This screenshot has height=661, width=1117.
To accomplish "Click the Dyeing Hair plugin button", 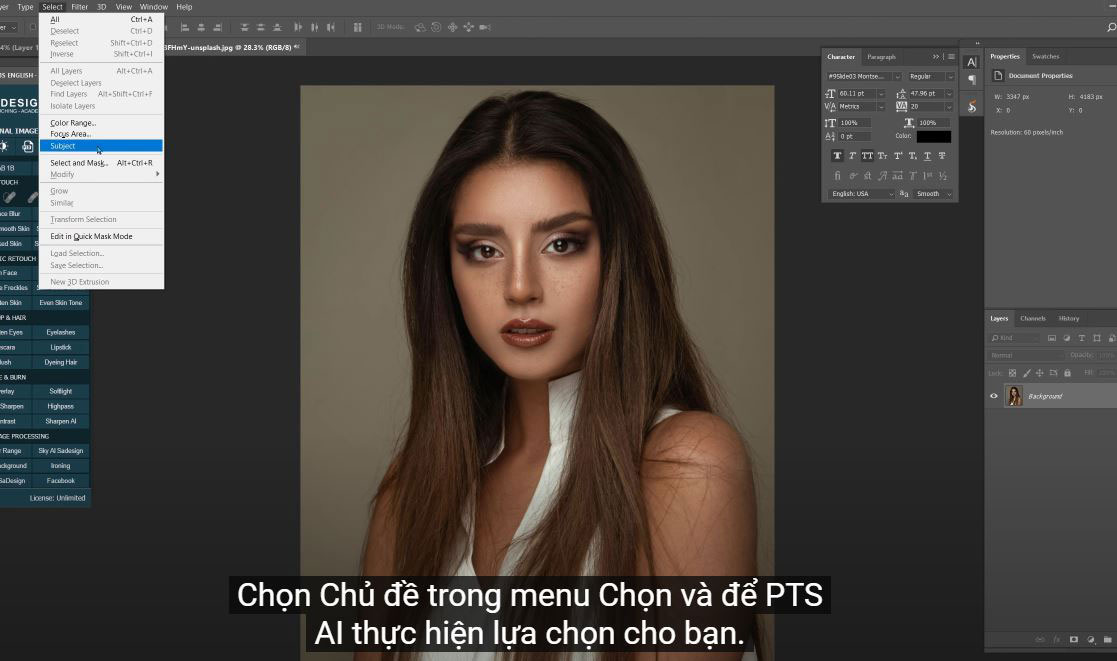I will point(61,363).
